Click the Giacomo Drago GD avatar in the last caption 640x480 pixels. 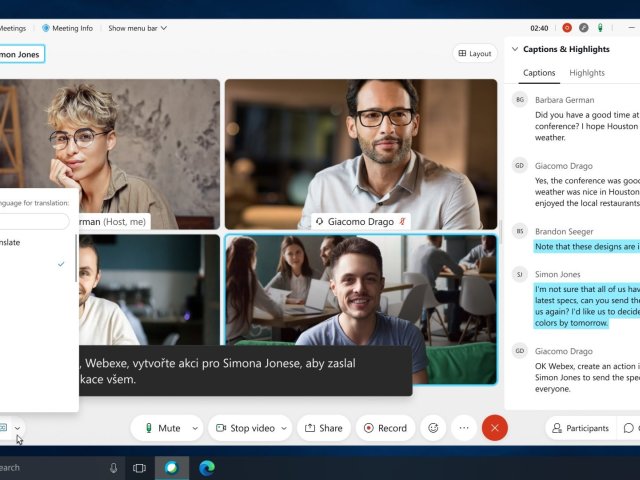[520, 351]
